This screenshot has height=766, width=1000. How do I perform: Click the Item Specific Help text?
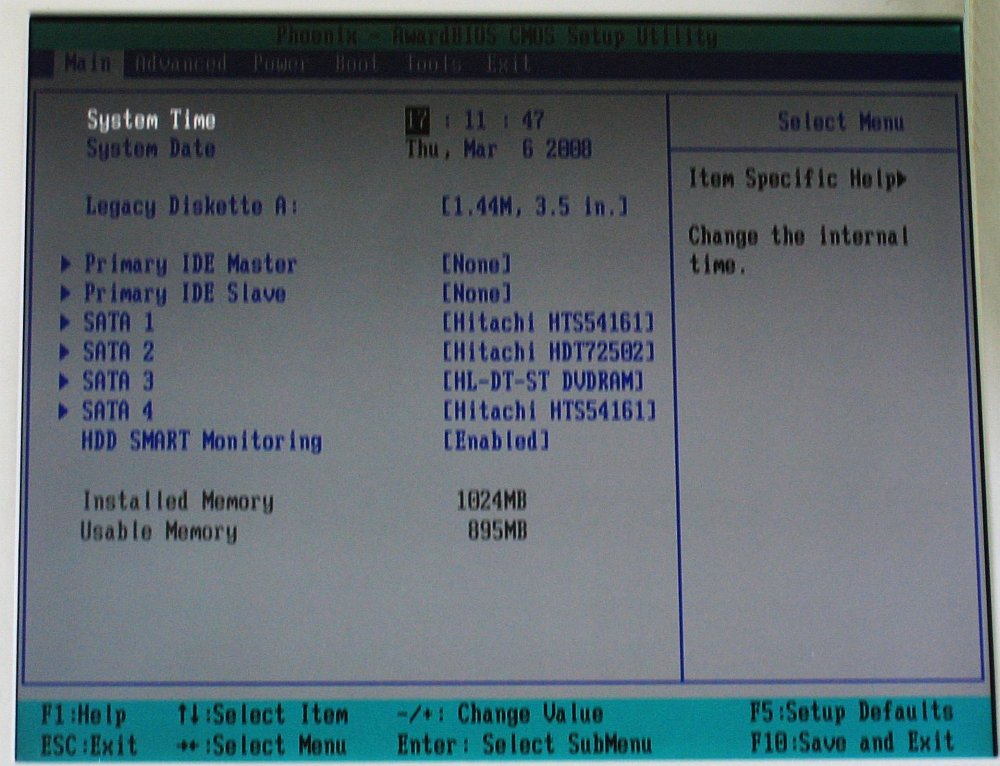click(791, 179)
